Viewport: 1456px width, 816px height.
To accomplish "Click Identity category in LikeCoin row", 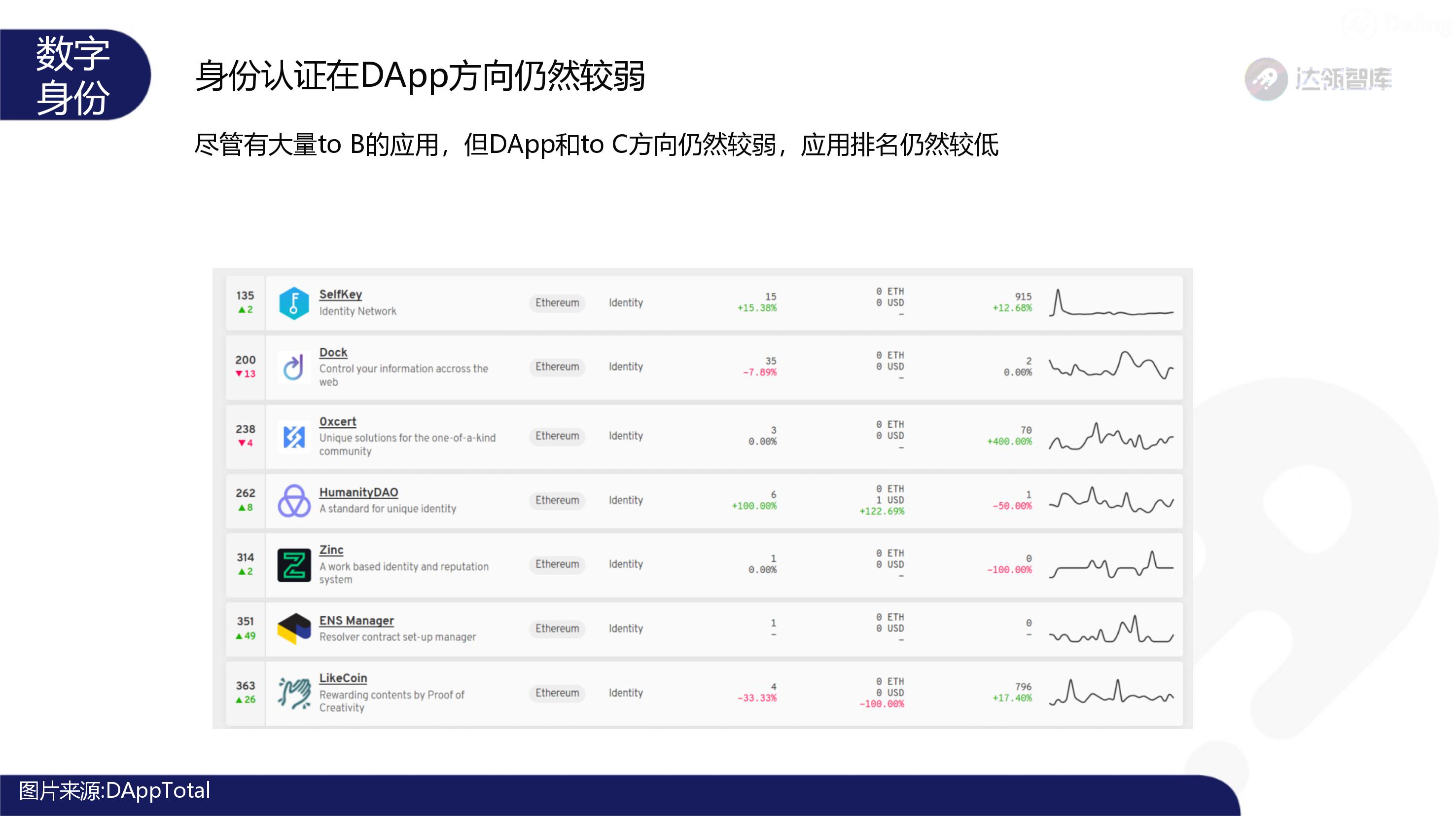I will [x=626, y=693].
